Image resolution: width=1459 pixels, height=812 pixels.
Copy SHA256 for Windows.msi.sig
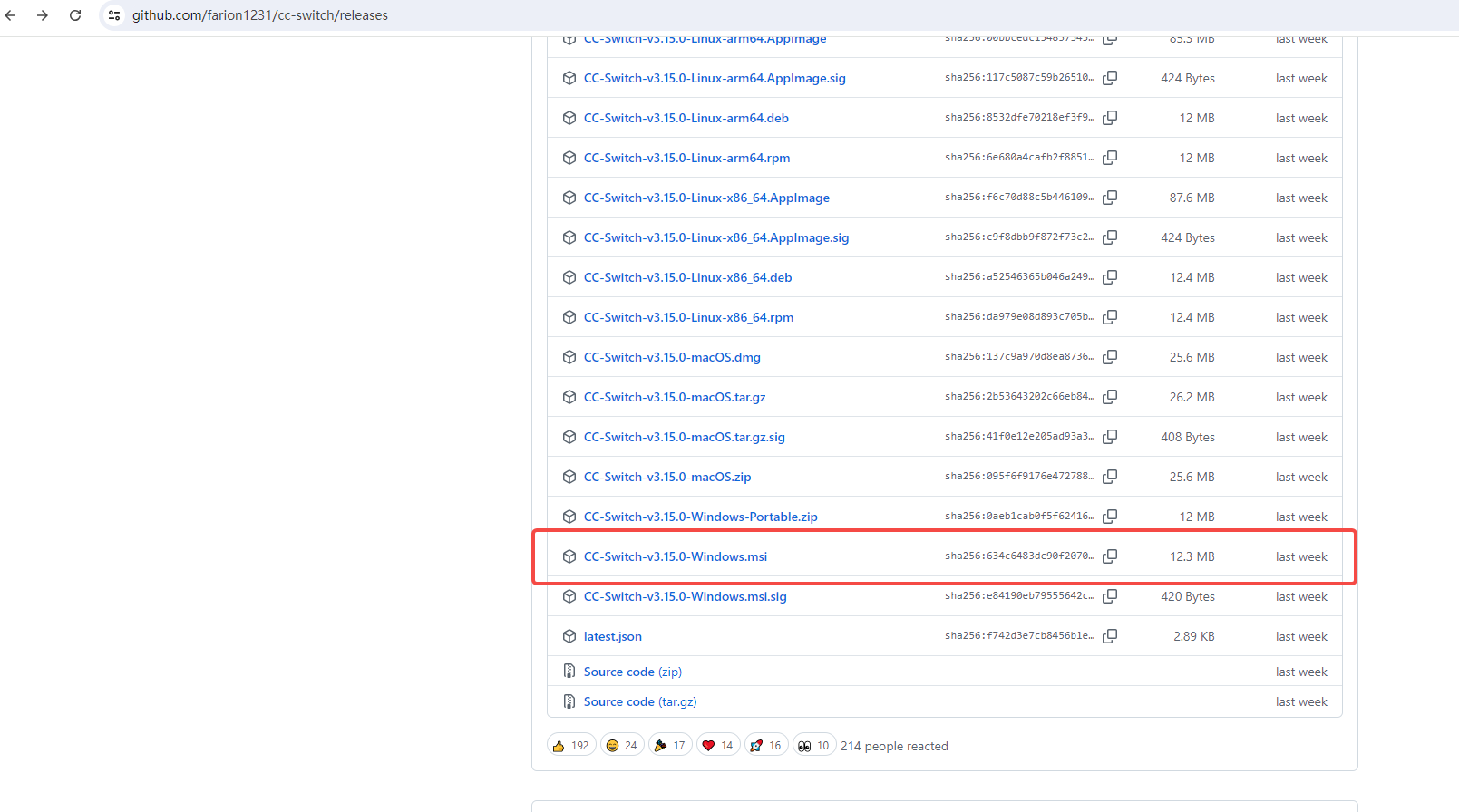pos(1110,596)
